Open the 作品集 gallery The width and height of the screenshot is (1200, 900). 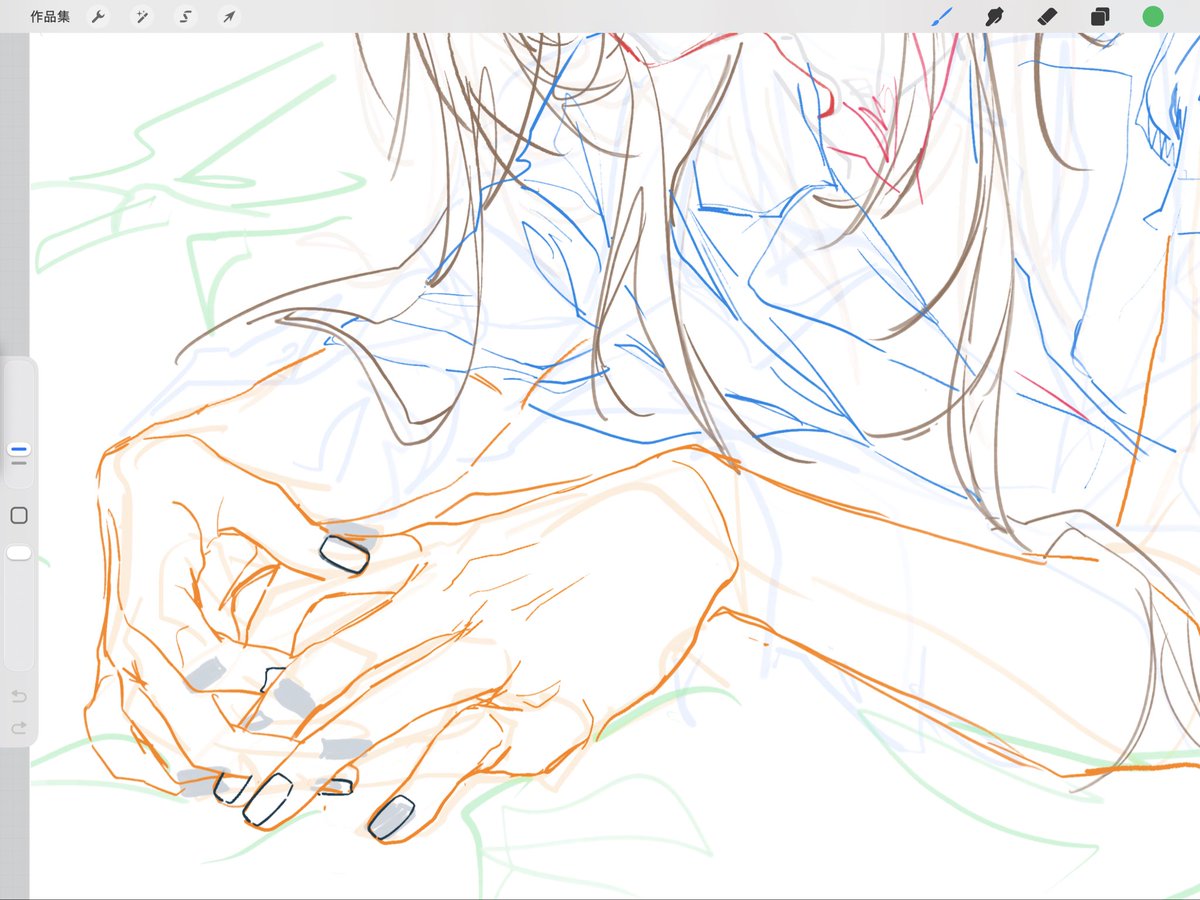pos(50,16)
